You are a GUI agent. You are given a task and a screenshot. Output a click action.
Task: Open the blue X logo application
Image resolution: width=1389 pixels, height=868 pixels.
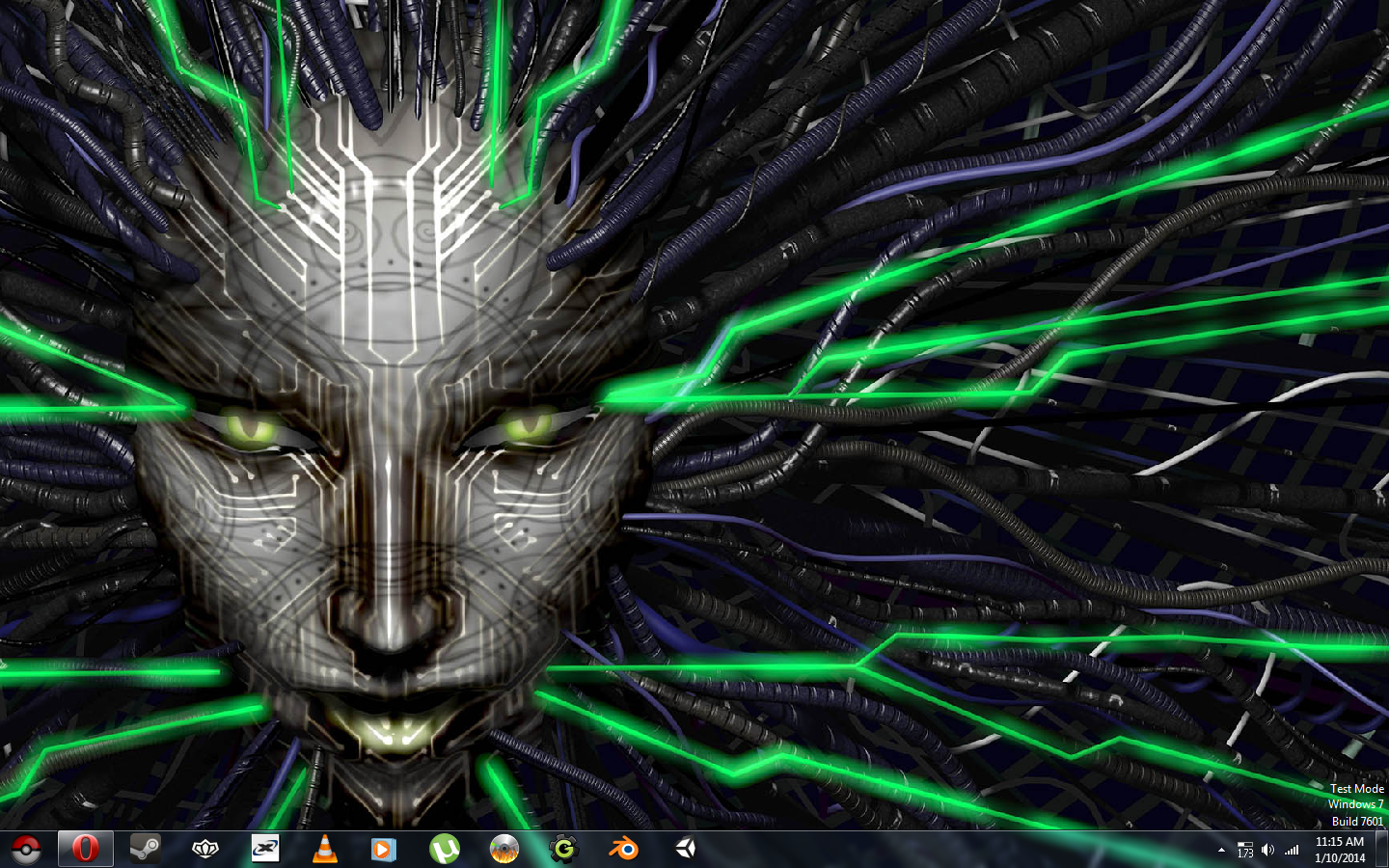point(265,850)
